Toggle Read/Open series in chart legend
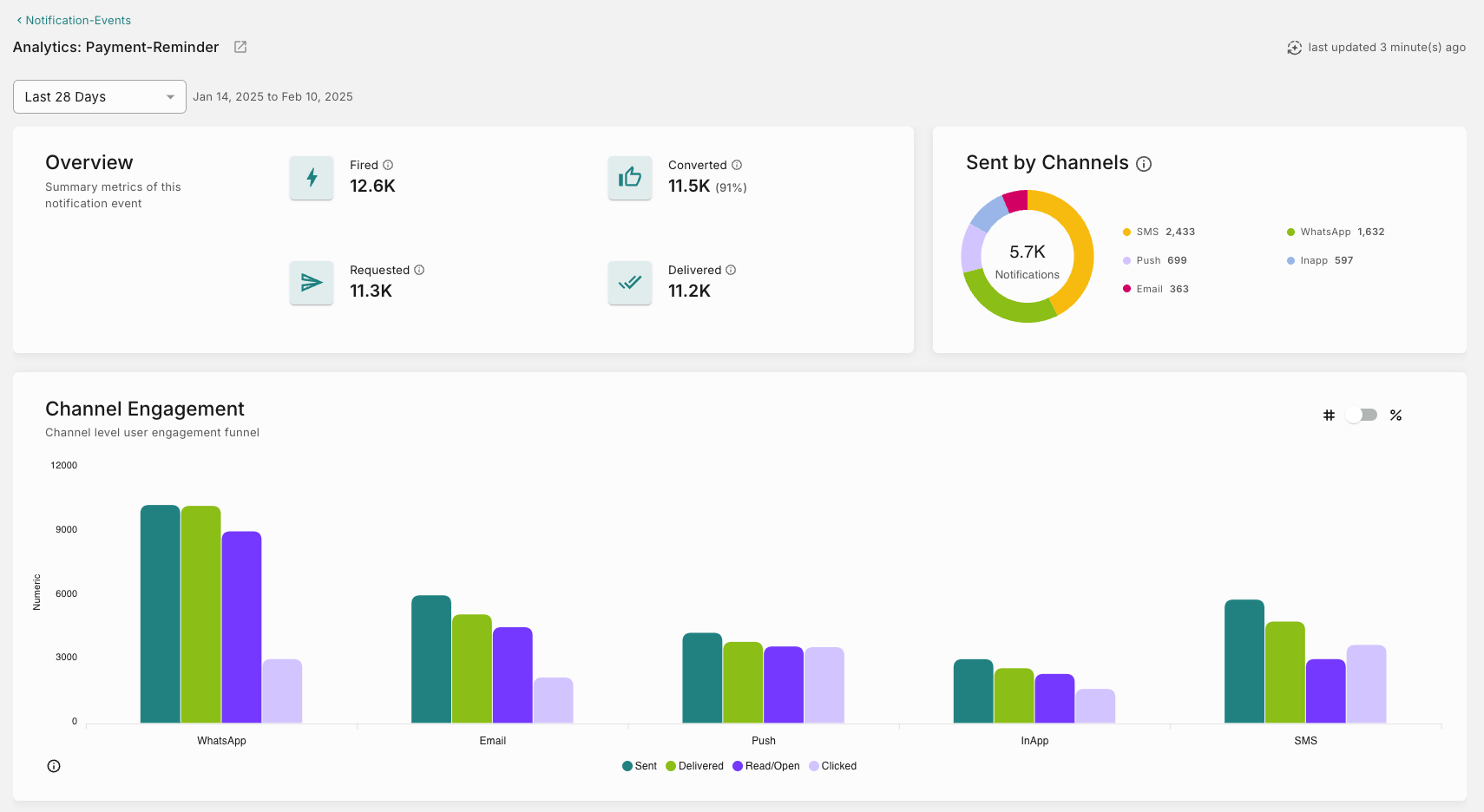 tap(766, 766)
